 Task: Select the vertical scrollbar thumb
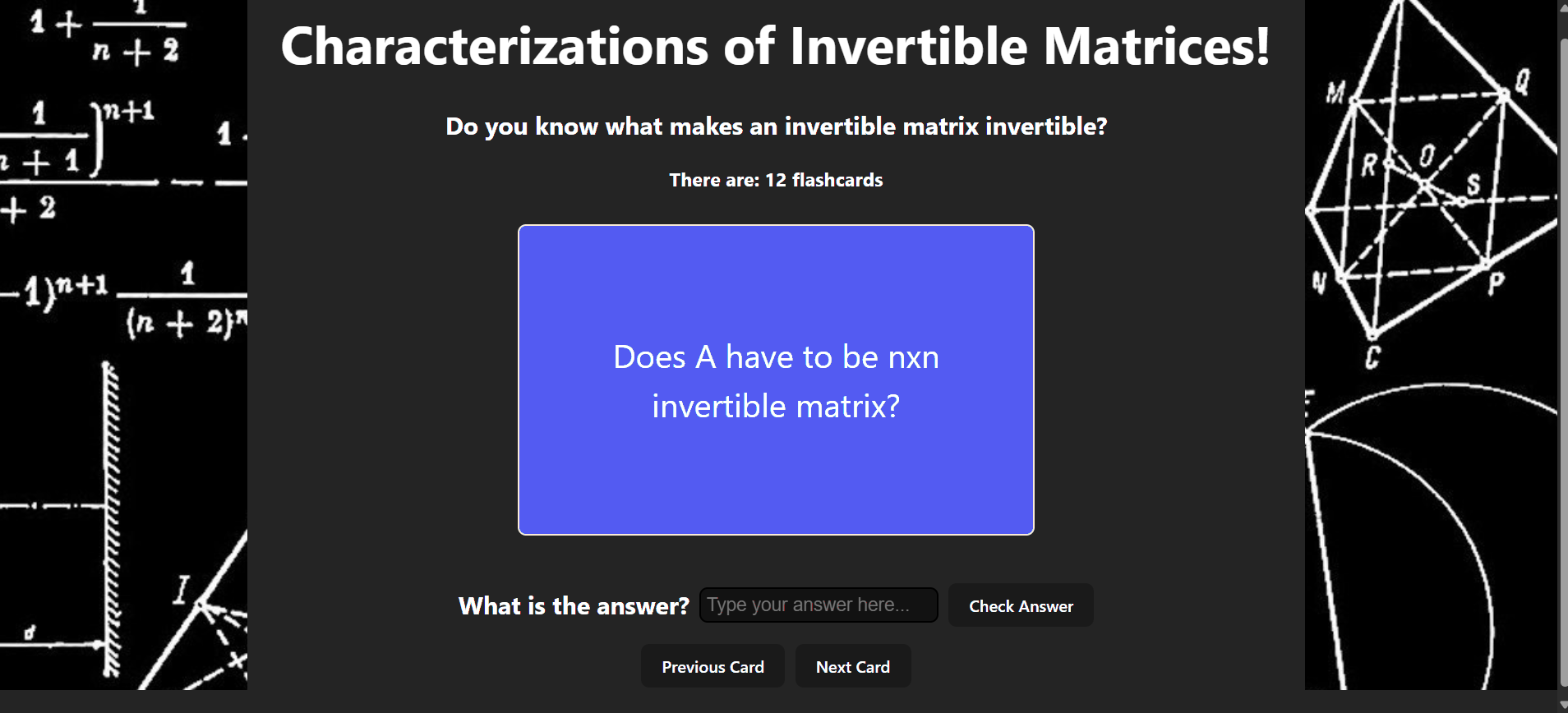(x=1562, y=361)
